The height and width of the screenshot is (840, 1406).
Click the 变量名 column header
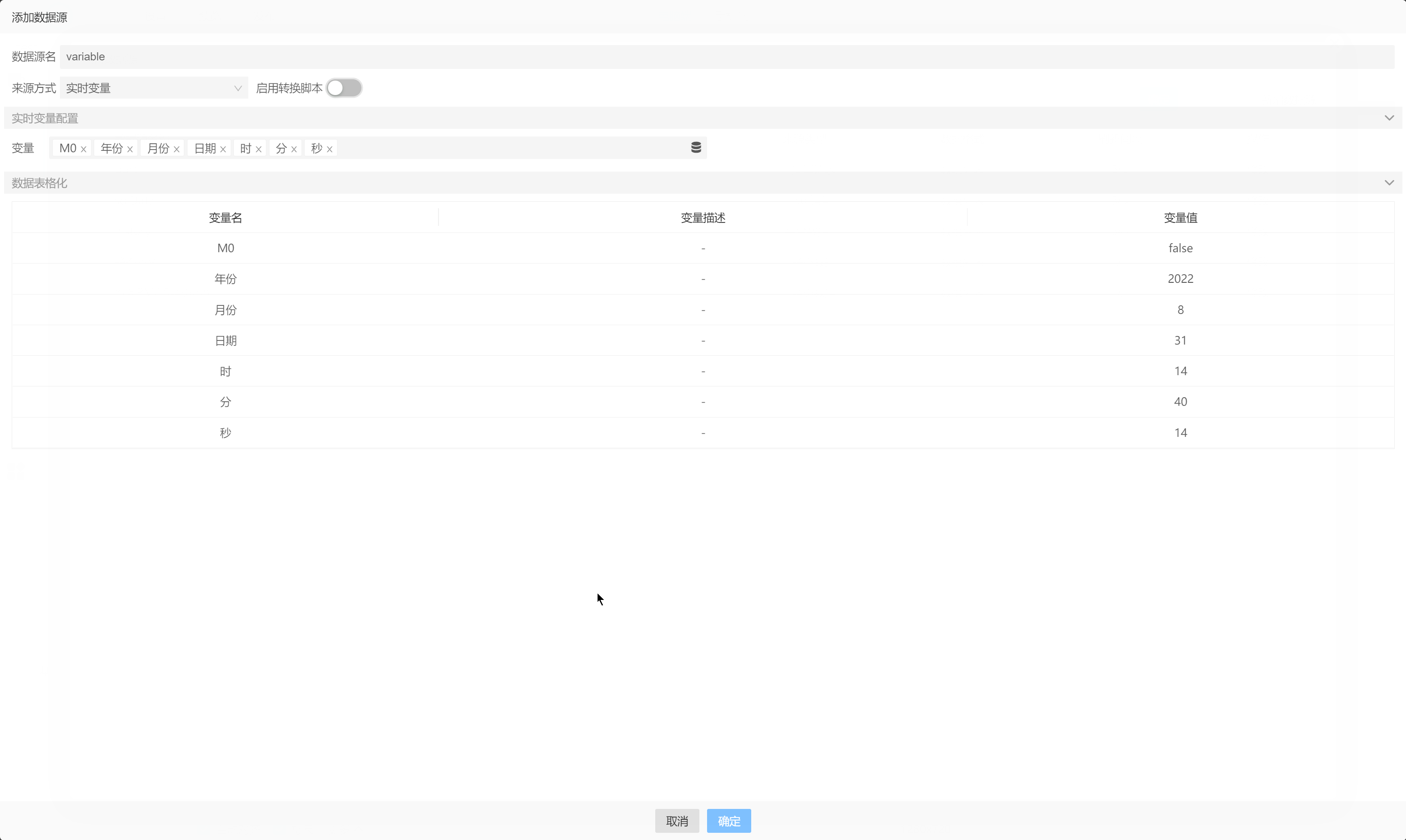coord(225,218)
